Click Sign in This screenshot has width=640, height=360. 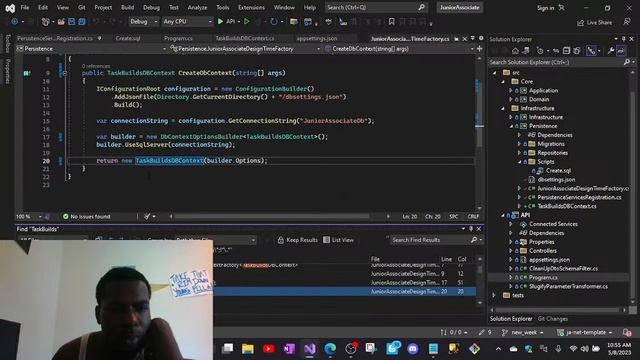546,8
